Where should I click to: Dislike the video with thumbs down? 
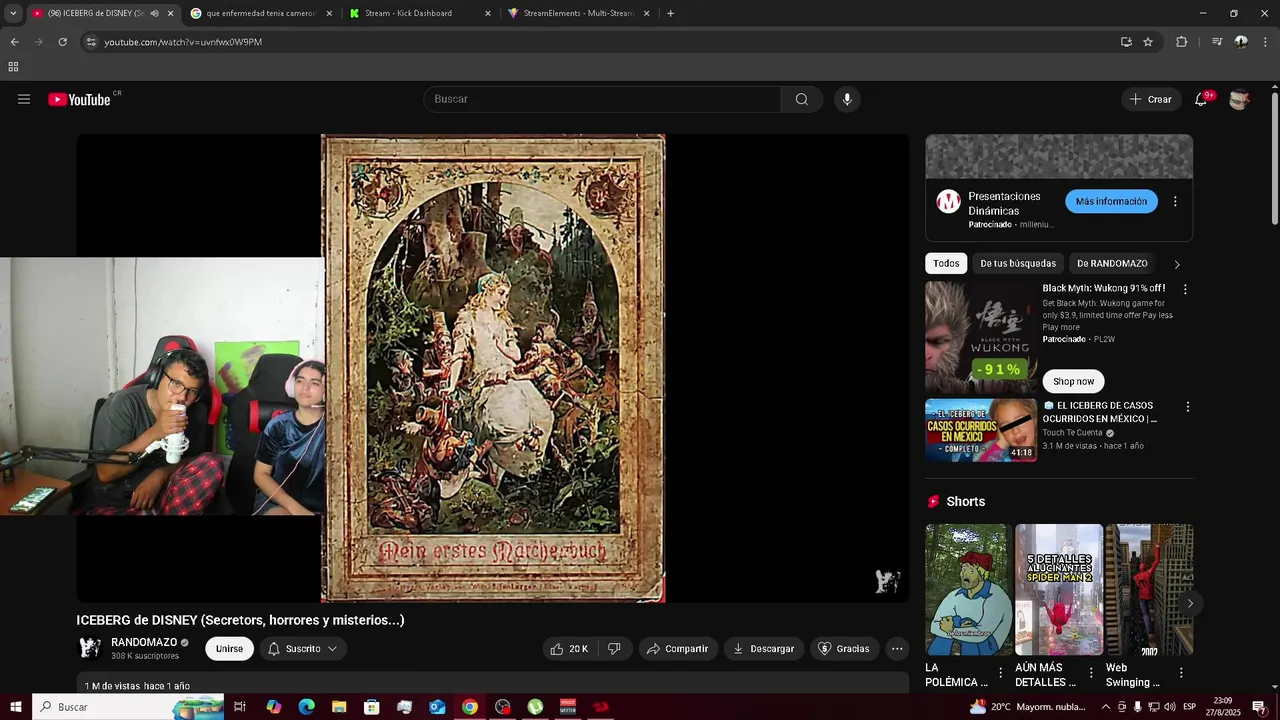tap(614, 649)
